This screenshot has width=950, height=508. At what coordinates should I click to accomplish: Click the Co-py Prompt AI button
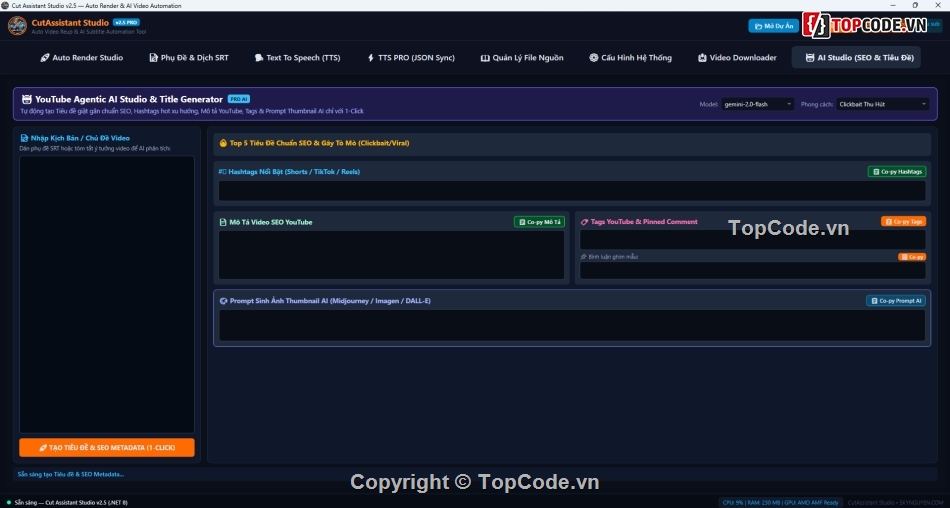pyautogui.click(x=895, y=301)
